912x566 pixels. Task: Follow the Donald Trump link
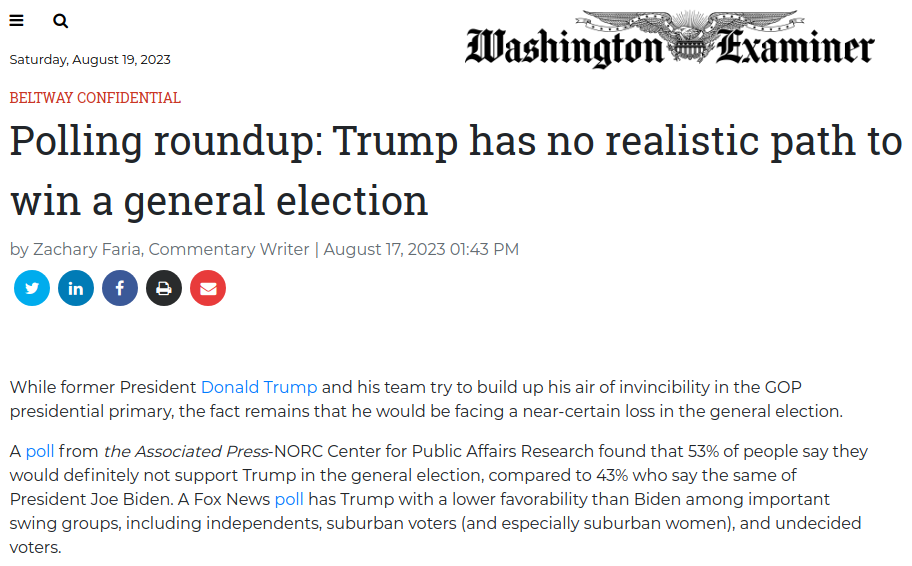(259, 387)
